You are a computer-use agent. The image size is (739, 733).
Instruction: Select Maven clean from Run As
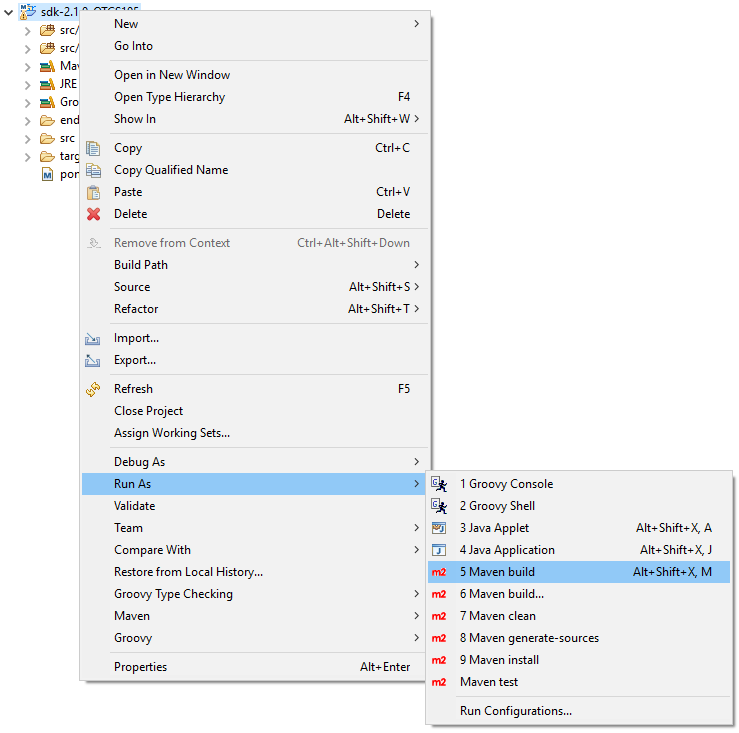(497, 616)
